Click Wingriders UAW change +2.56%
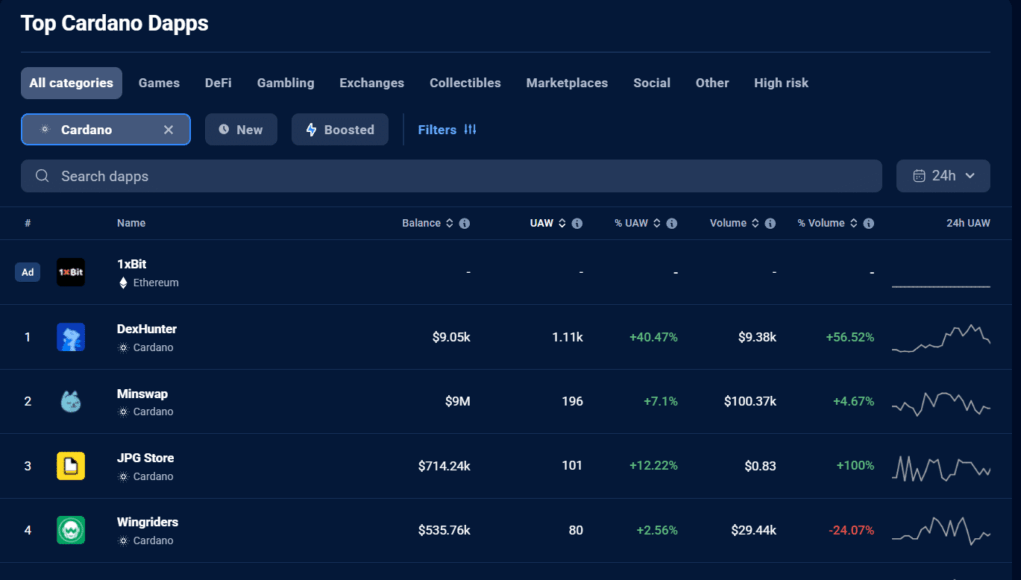 pyautogui.click(x=657, y=531)
